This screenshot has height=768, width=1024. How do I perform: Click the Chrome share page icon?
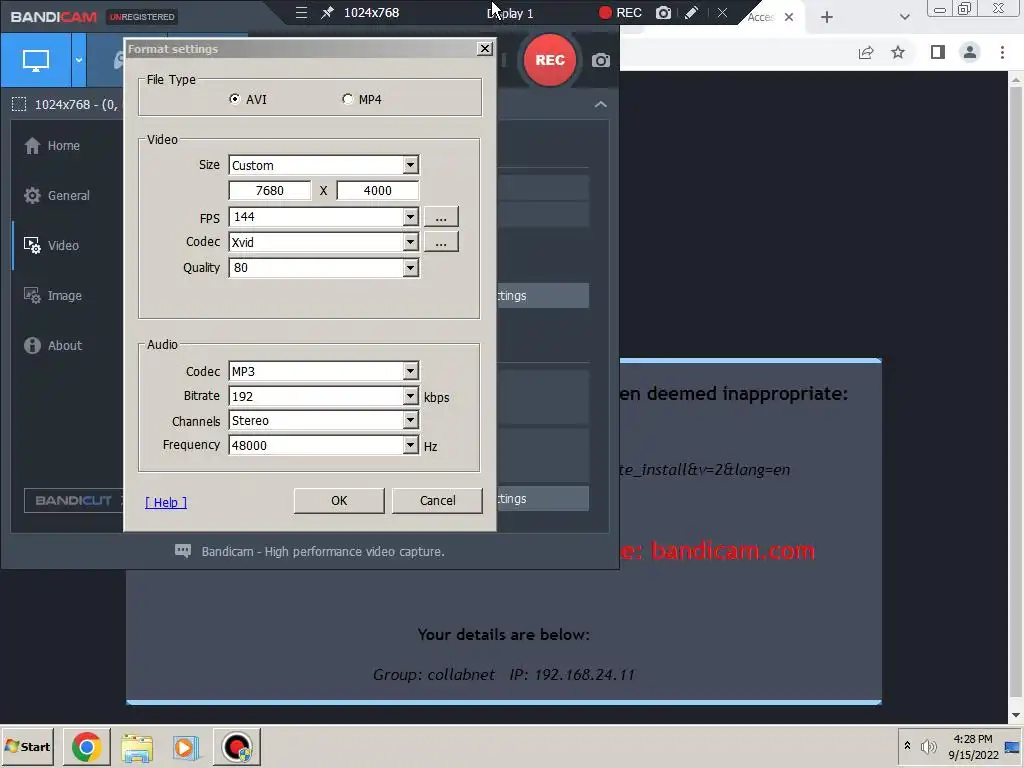866,52
